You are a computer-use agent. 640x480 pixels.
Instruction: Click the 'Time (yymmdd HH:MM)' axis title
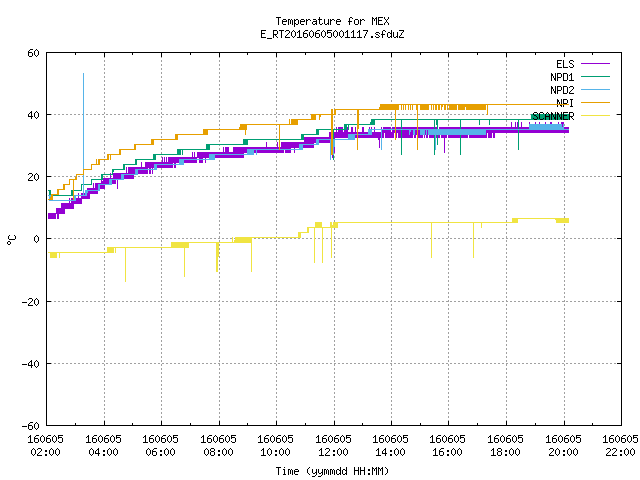pos(332,471)
